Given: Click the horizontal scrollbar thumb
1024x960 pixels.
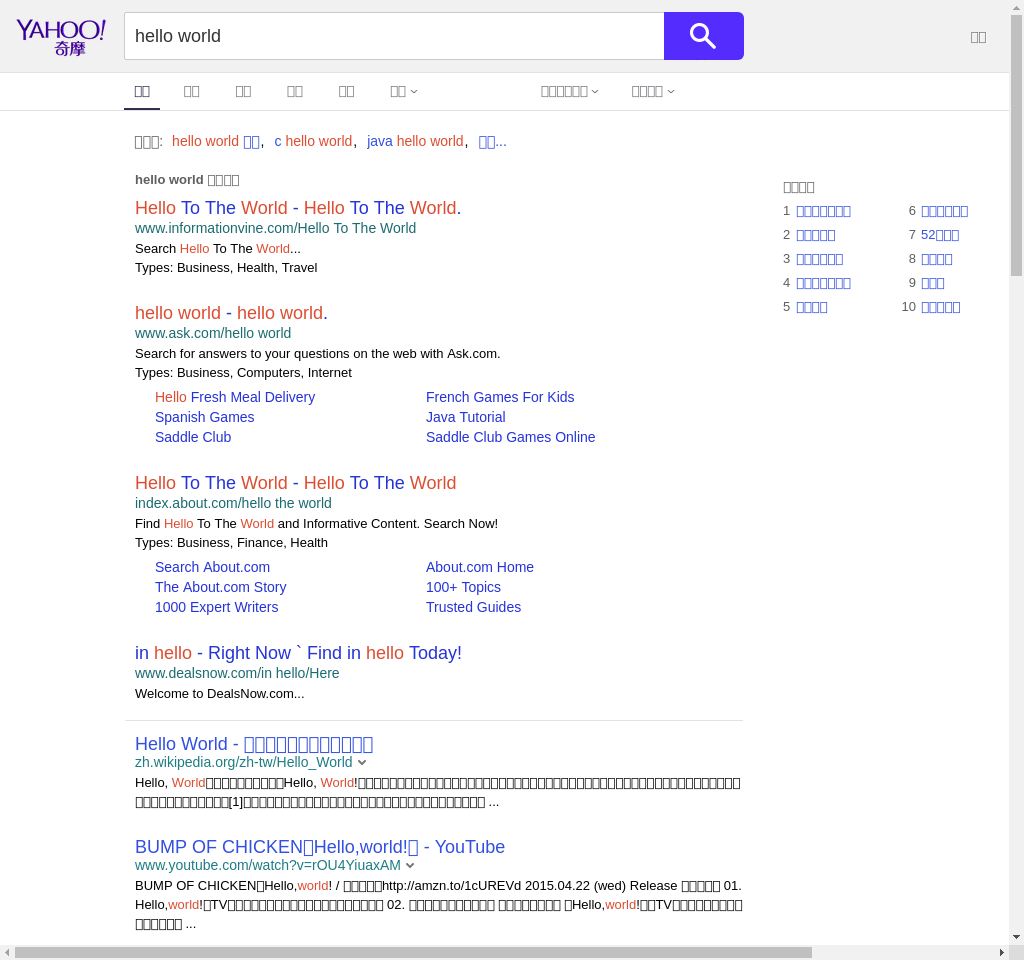Looking at the screenshot, I should point(413,953).
